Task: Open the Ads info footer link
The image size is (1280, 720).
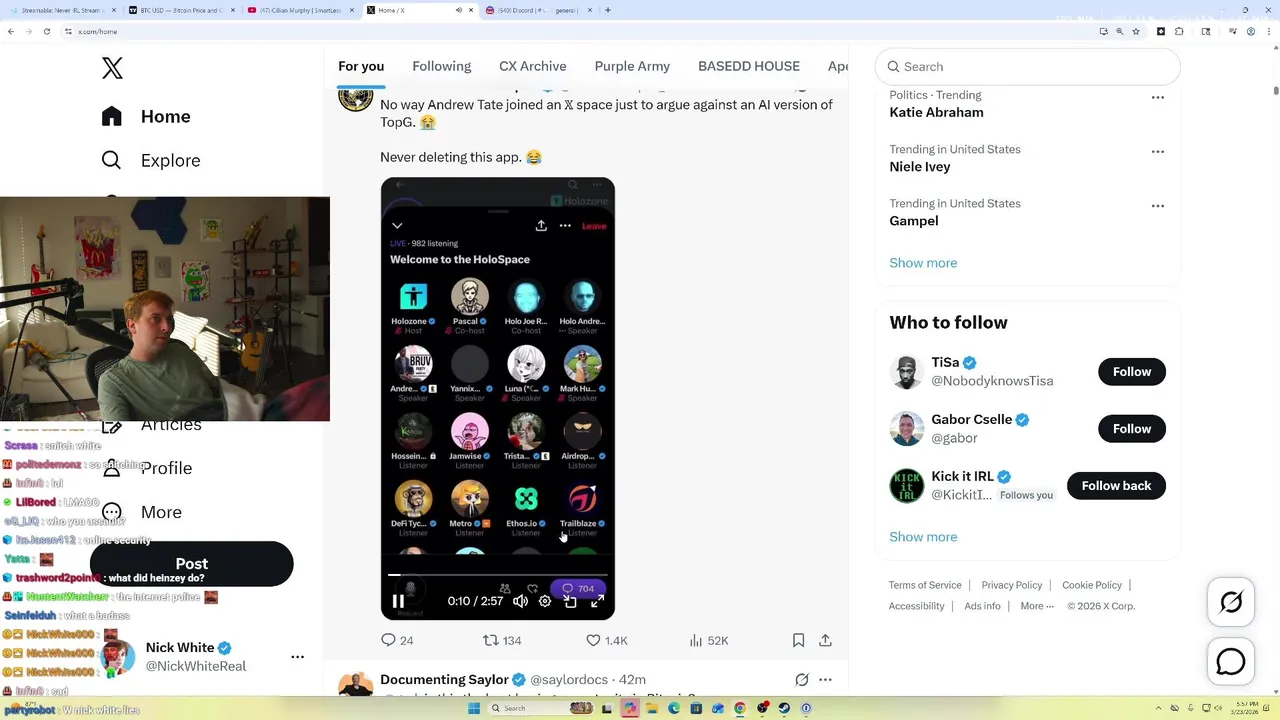Action: click(x=982, y=606)
